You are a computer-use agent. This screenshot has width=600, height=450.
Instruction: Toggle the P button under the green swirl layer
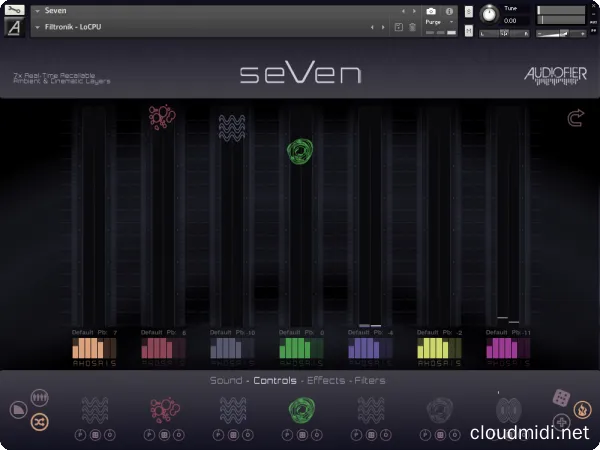click(x=287, y=435)
